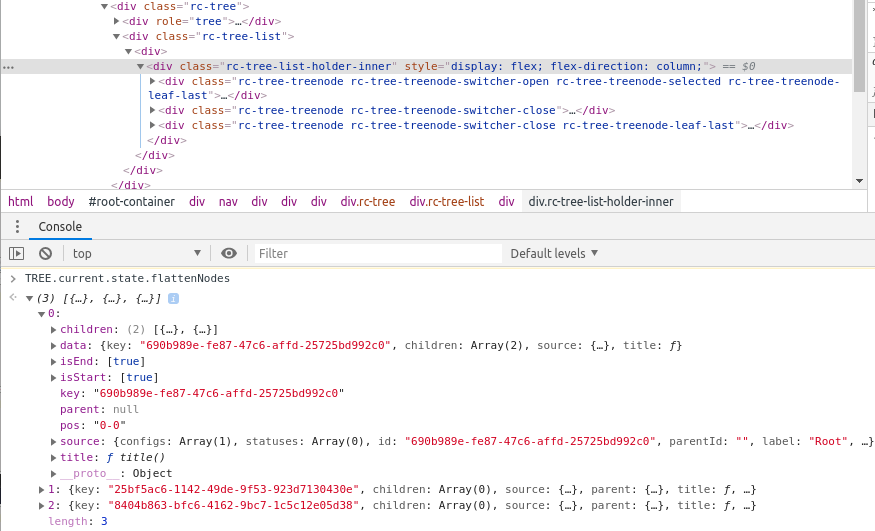Create a live expression with the eye icon
This screenshot has width=875, height=531.
point(229,254)
